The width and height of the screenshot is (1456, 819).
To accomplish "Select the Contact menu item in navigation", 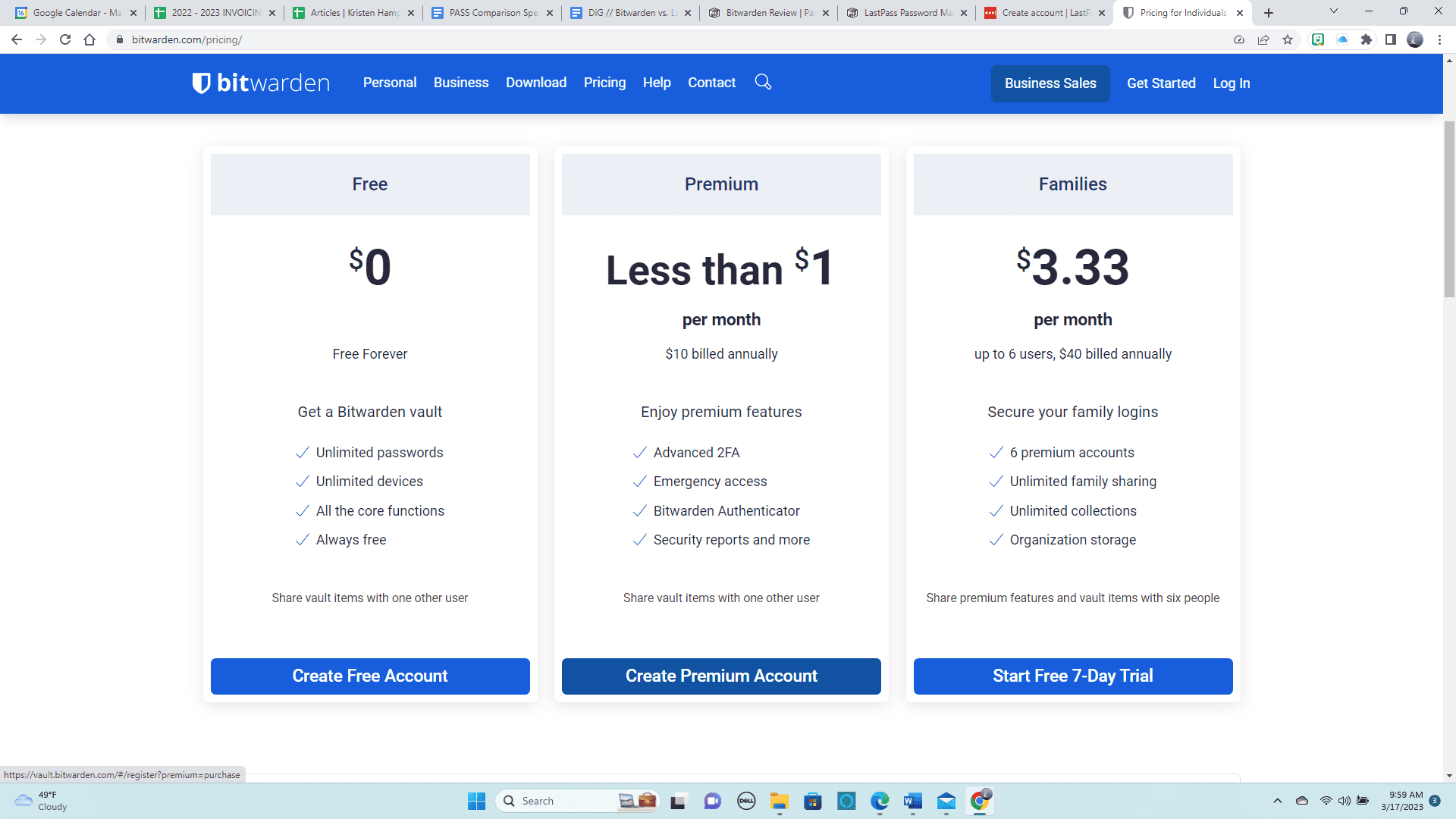I will [711, 83].
